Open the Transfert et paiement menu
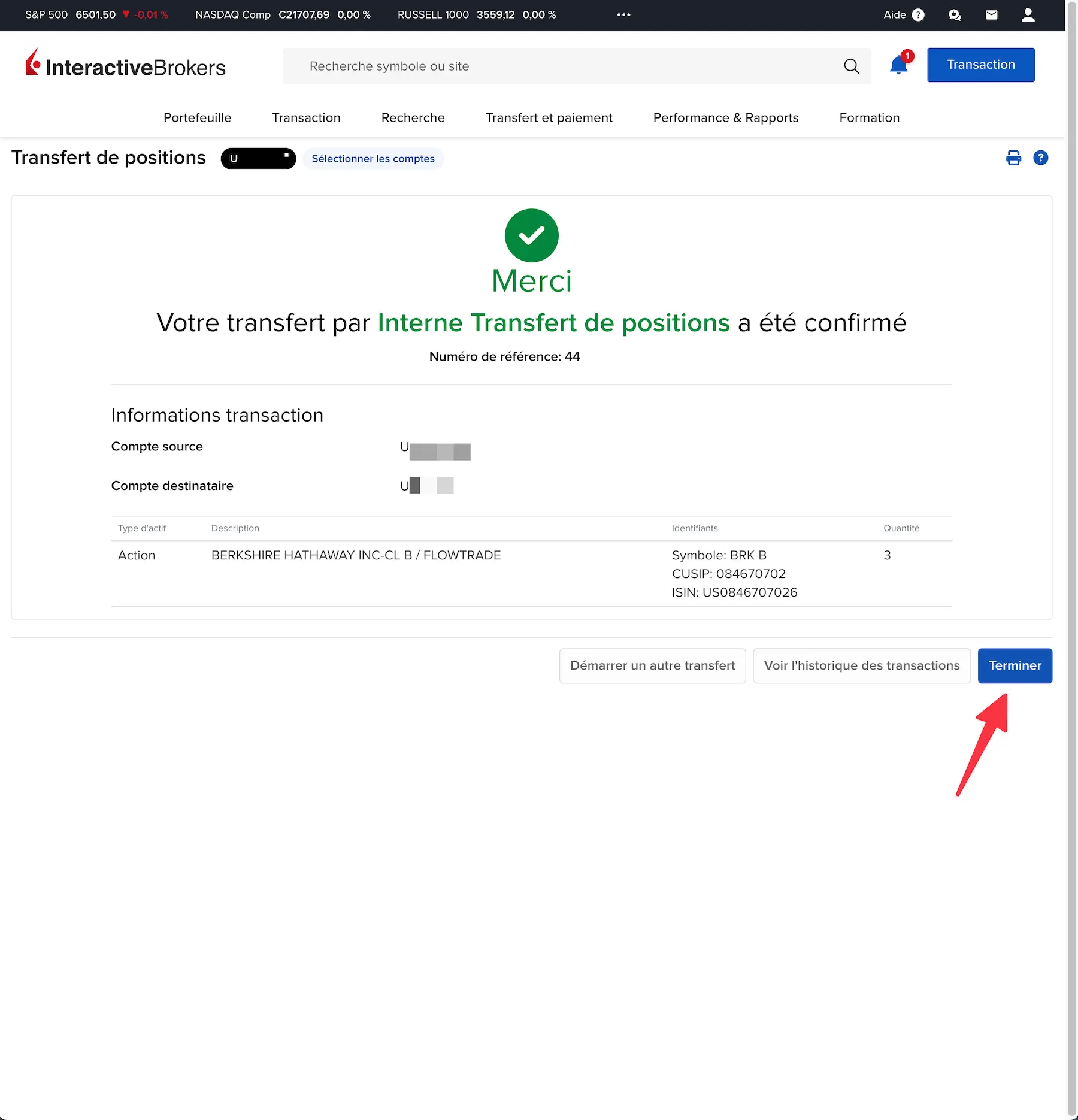 549,117
